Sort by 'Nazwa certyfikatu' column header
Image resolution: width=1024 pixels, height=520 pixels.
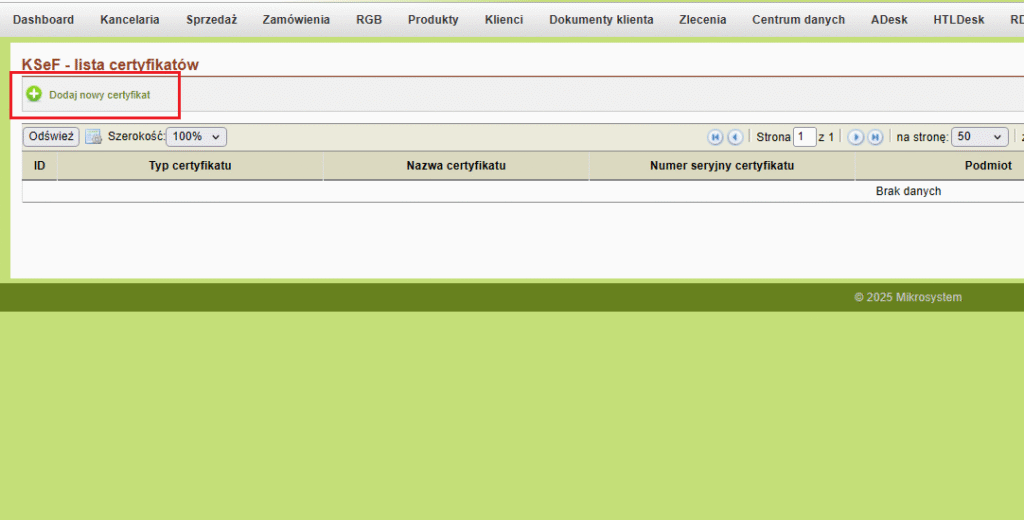[456, 166]
